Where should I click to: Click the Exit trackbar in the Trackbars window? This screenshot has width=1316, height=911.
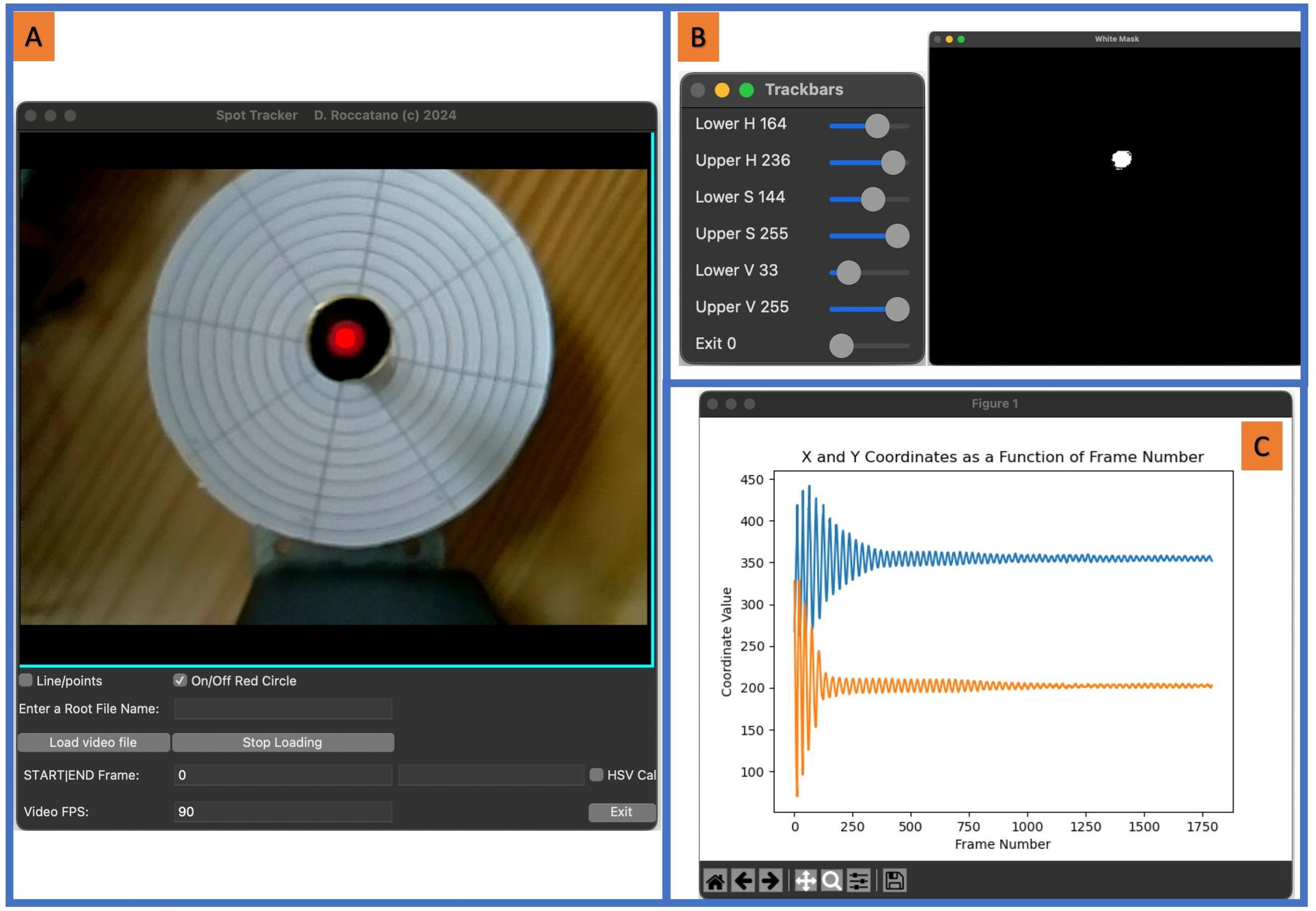pos(841,346)
